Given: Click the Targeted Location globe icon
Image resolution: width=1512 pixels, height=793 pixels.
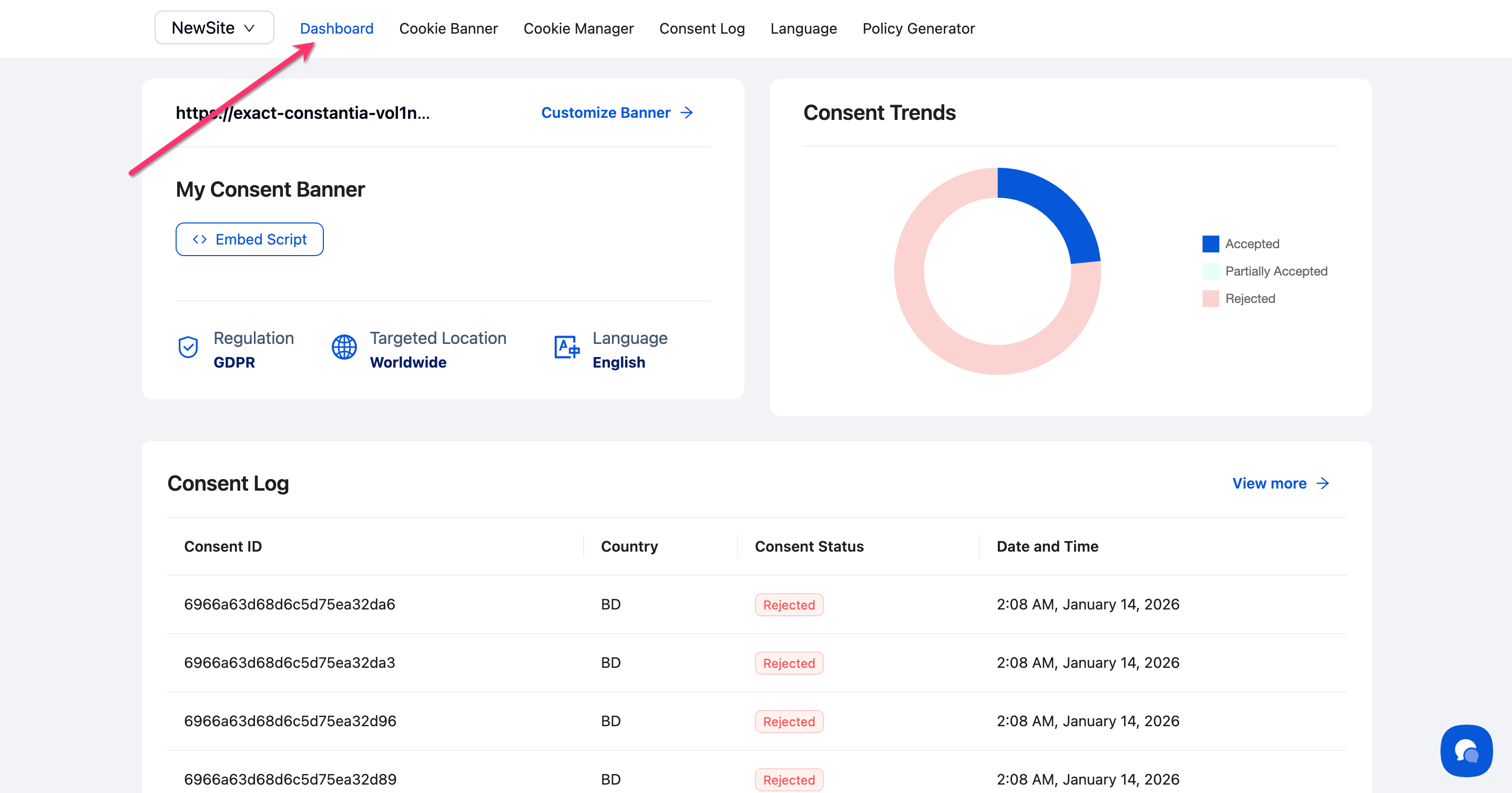Looking at the screenshot, I should coord(344,348).
